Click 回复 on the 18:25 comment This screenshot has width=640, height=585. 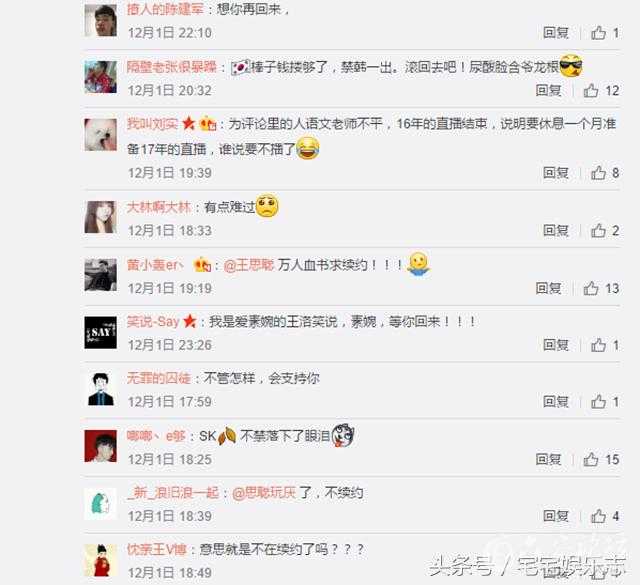point(548,459)
